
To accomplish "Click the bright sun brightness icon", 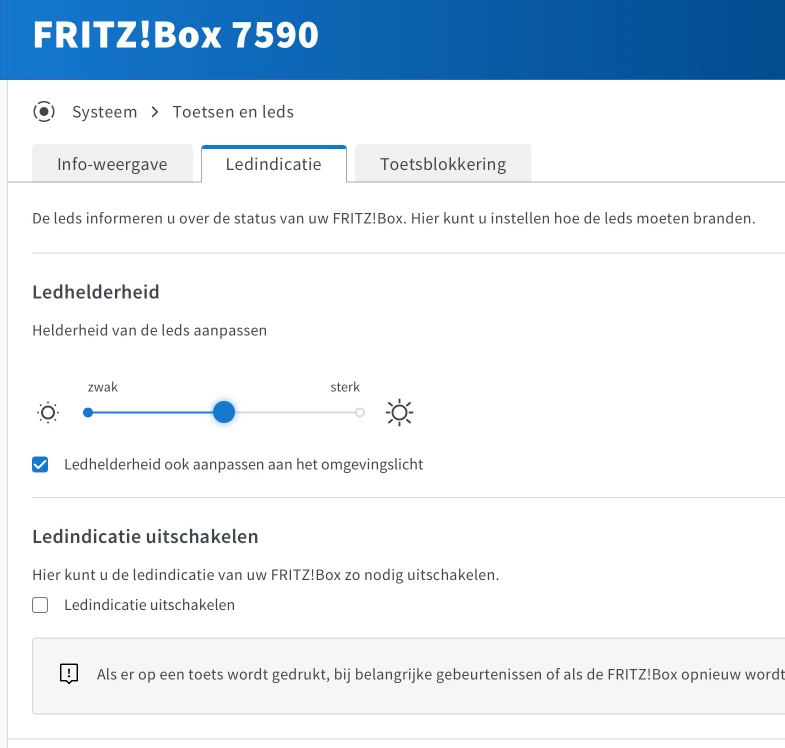I will click(x=400, y=413).
